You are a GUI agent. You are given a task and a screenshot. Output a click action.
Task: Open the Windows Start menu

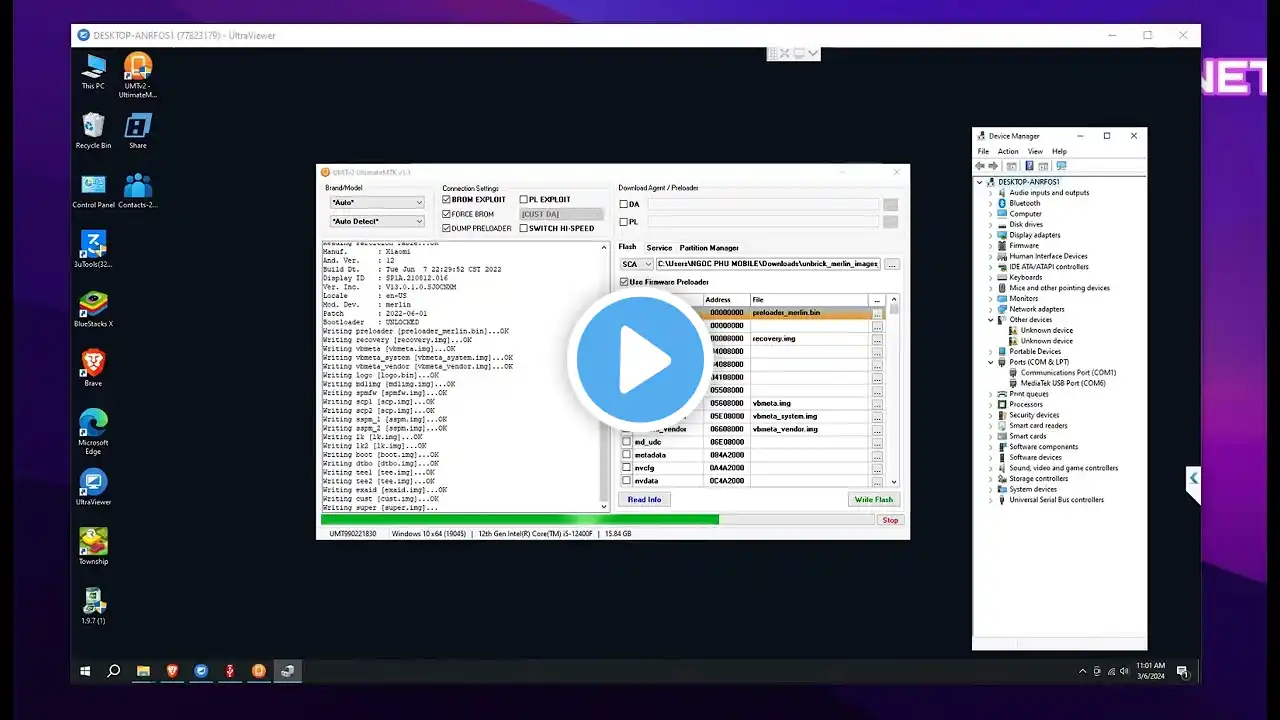[85, 671]
